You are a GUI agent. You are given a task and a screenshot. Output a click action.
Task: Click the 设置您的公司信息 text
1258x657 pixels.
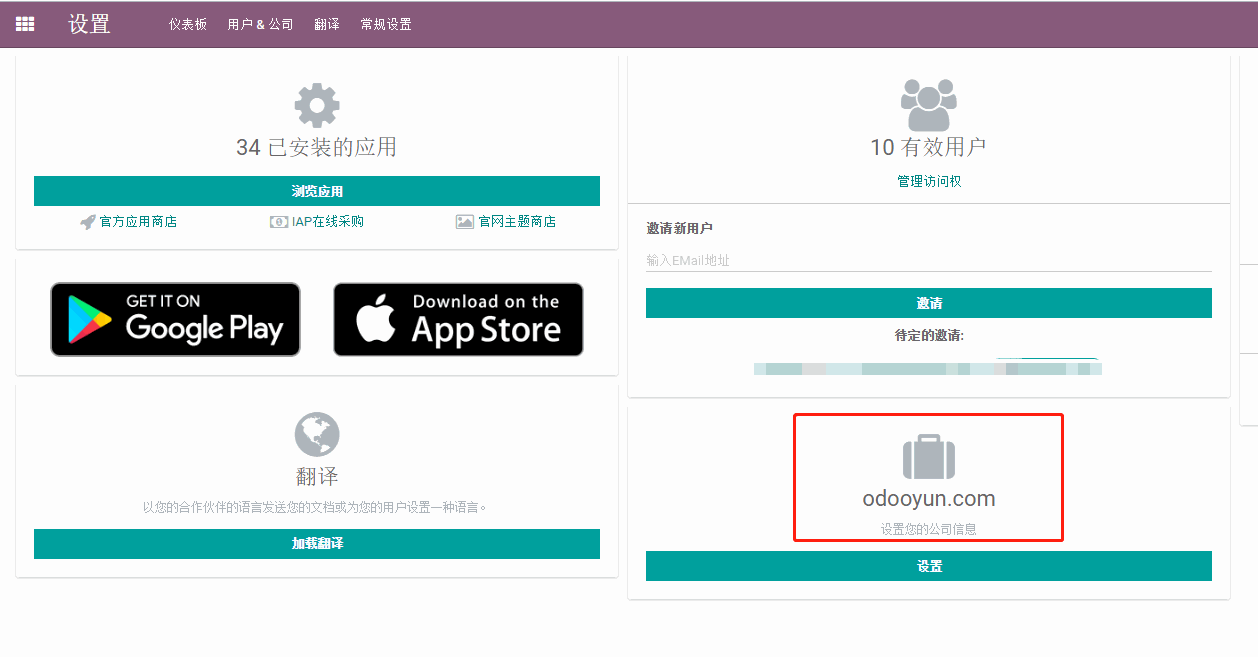(x=929, y=529)
